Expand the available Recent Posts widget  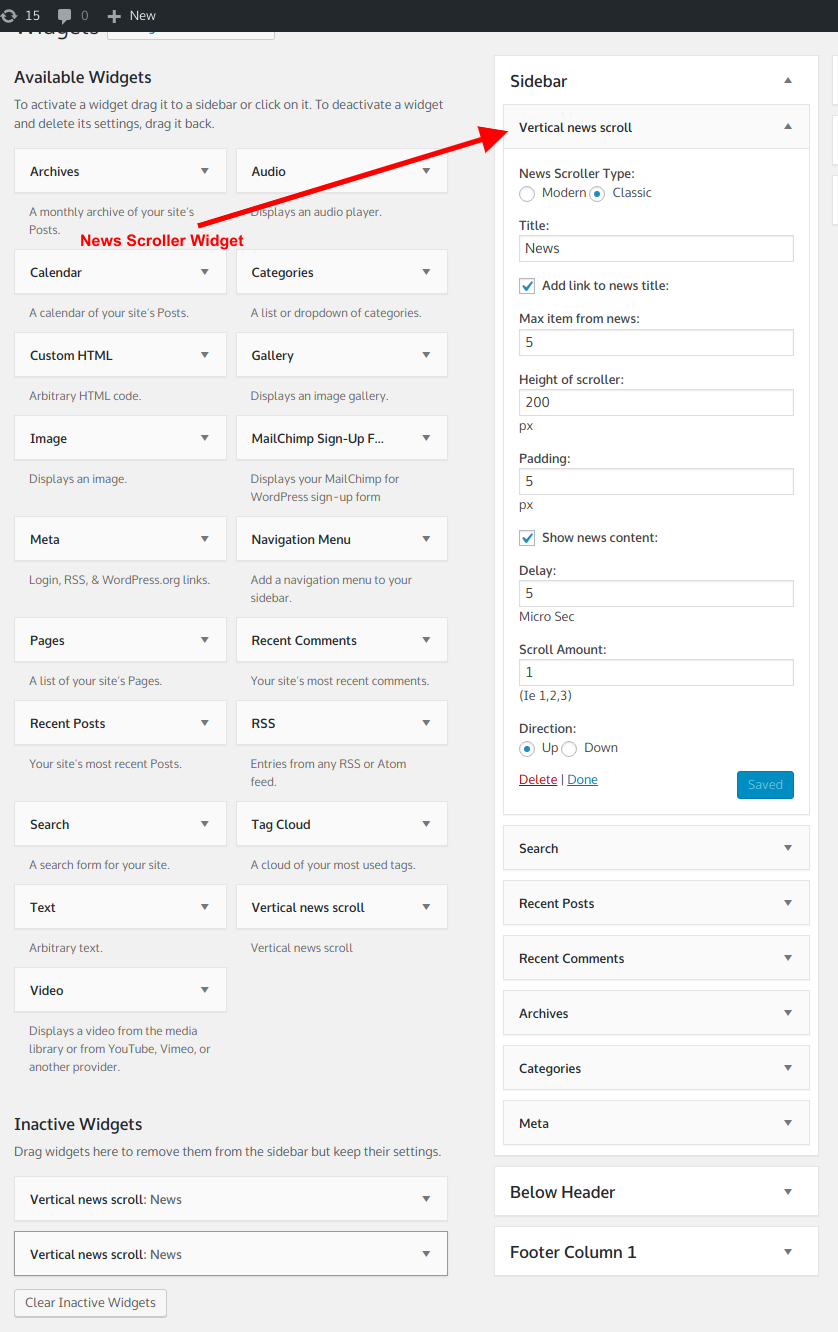[x=205, y=723]
